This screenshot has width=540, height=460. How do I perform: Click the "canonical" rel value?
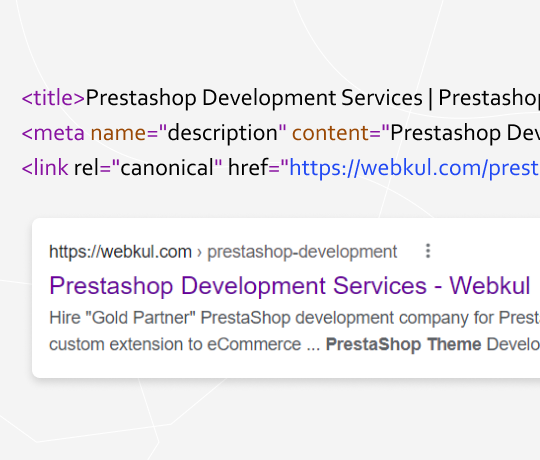coord(167,168)
